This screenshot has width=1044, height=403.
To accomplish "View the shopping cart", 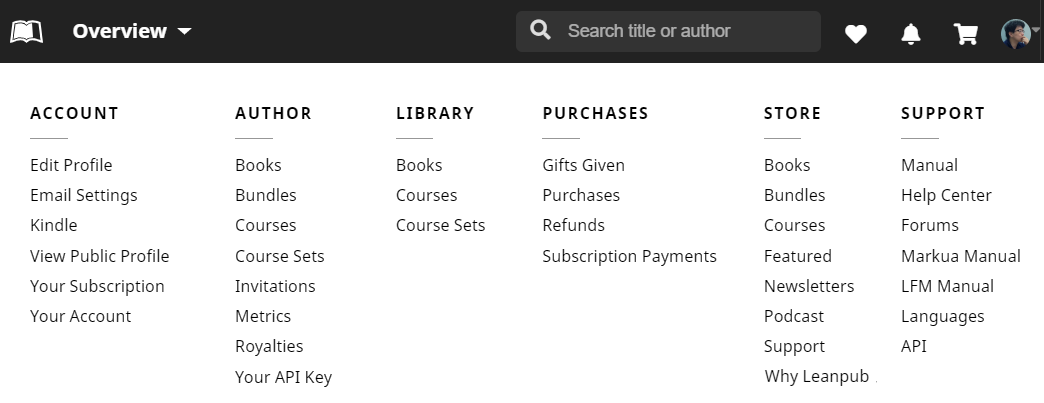I will click(966, 34).
